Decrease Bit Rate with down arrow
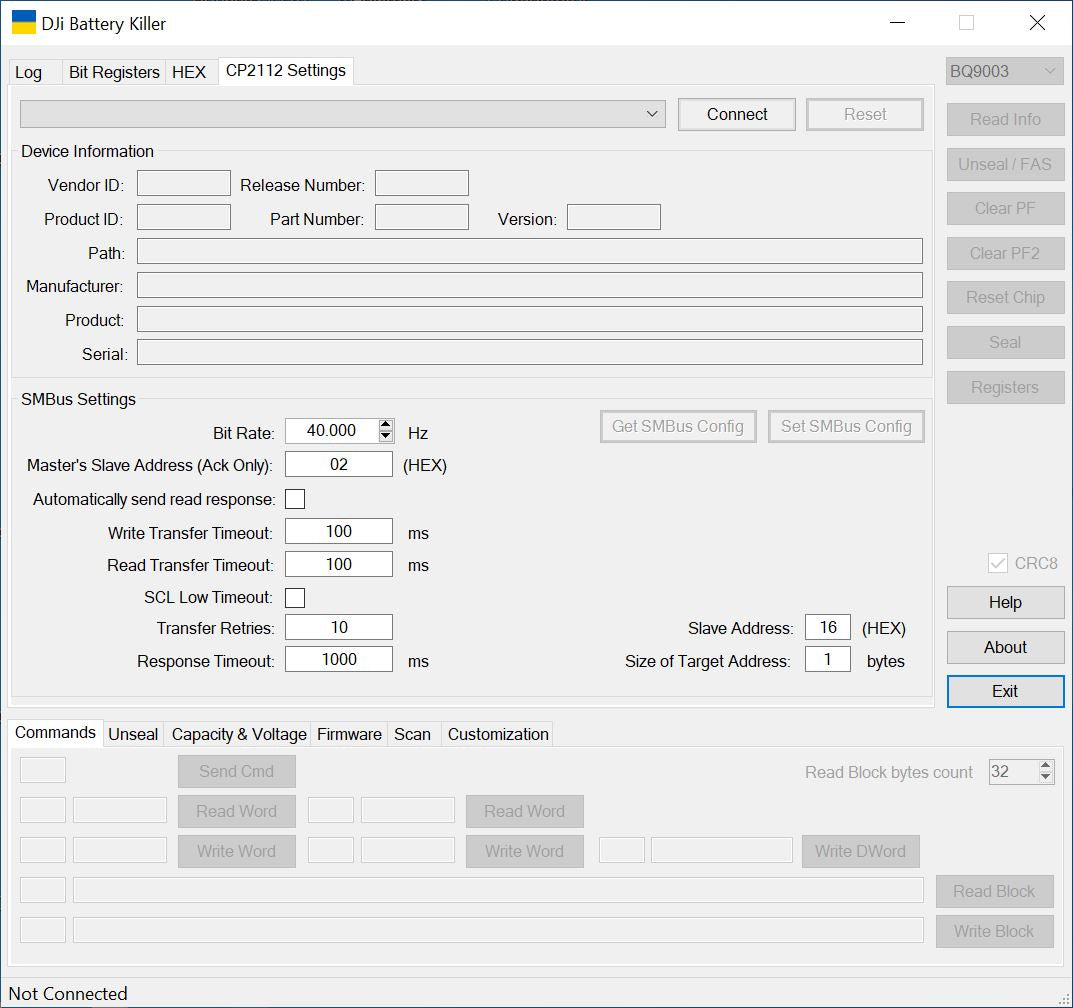Viewport: 1073px width, 1008px height. (x=386, y=436)
